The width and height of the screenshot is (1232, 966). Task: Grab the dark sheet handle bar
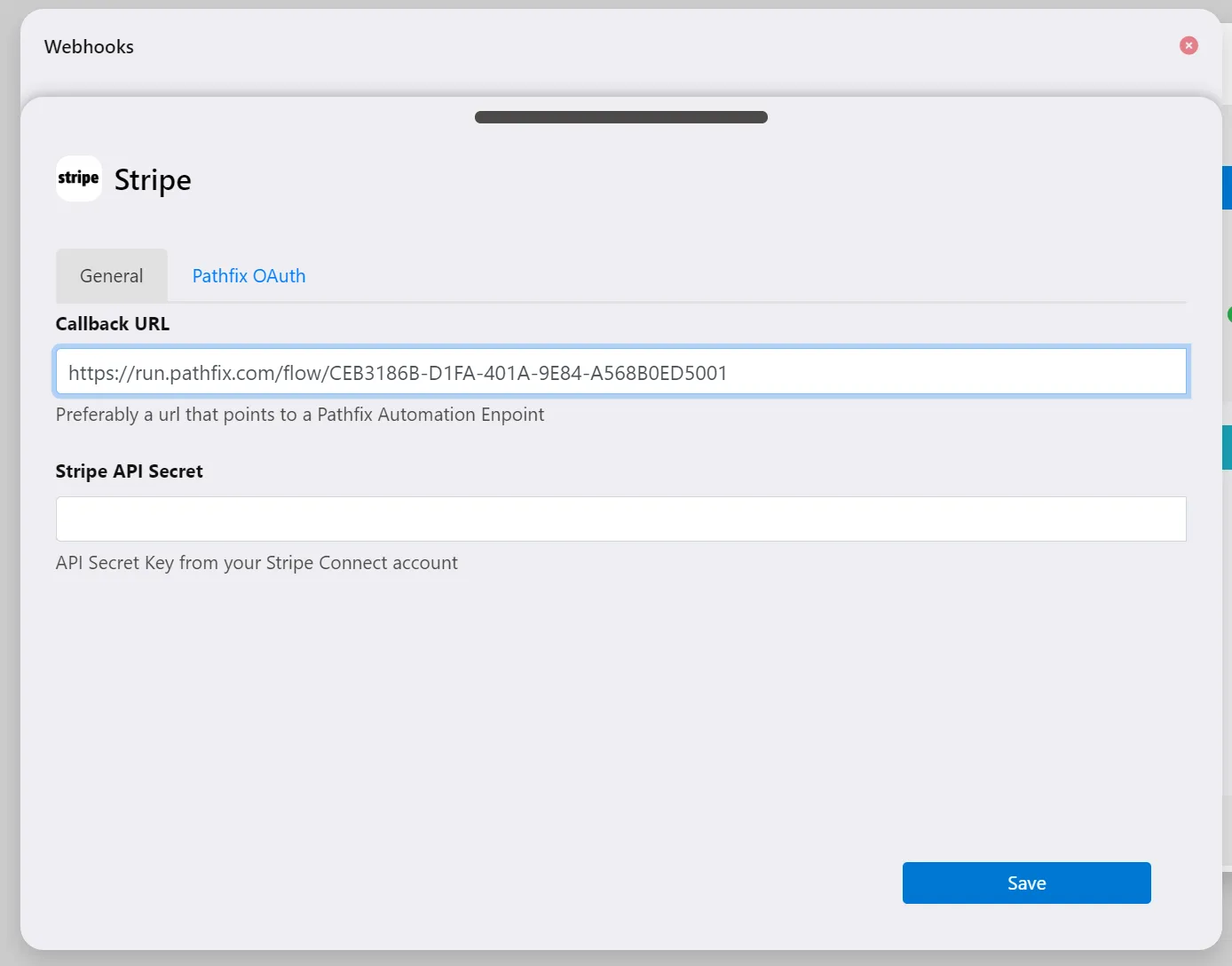(x=621, y=117)
